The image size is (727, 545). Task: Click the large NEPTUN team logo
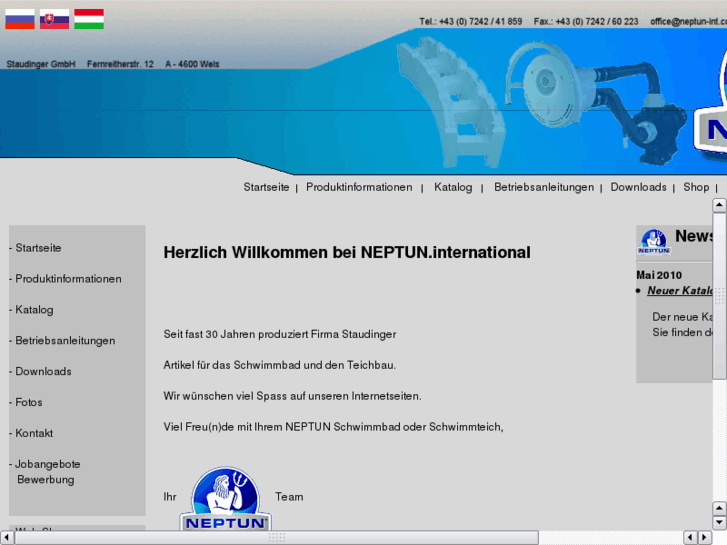226,498
